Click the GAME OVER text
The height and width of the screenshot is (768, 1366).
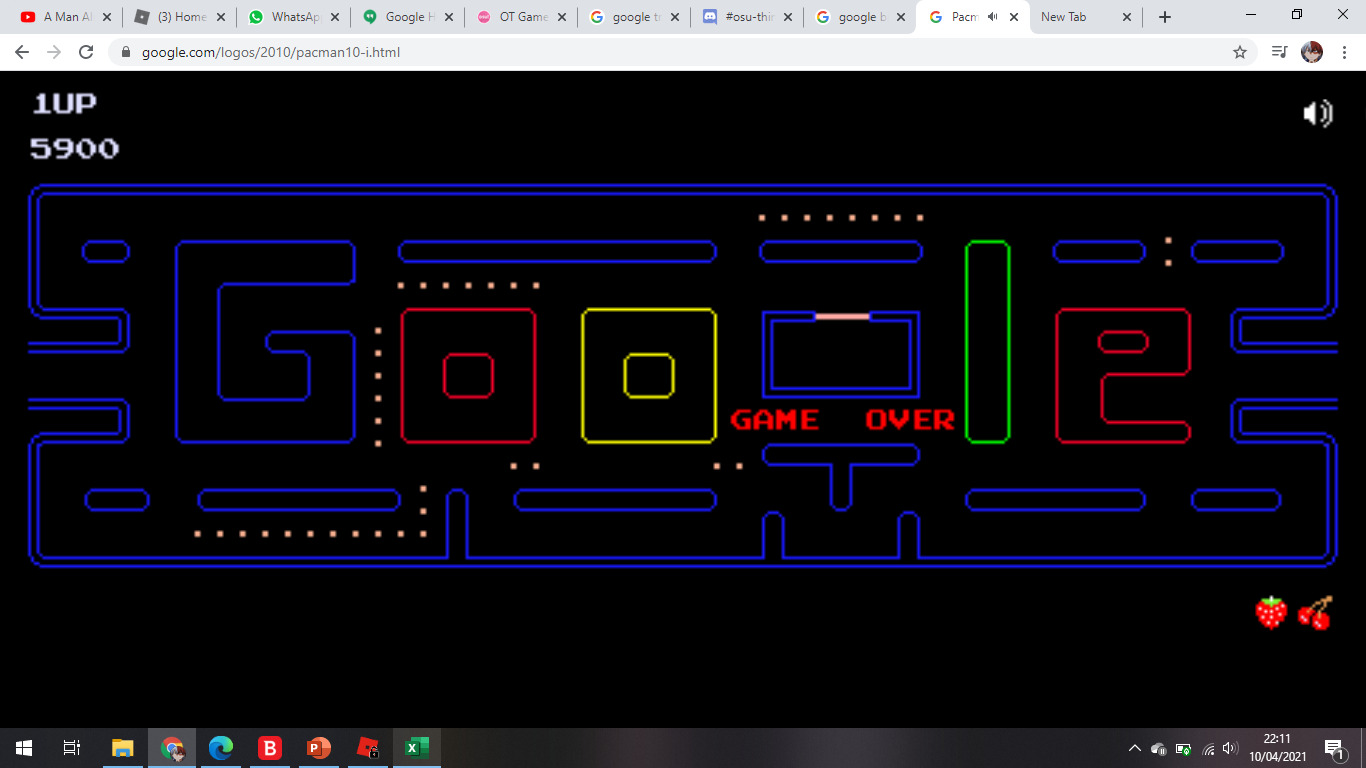coord(842,420)
